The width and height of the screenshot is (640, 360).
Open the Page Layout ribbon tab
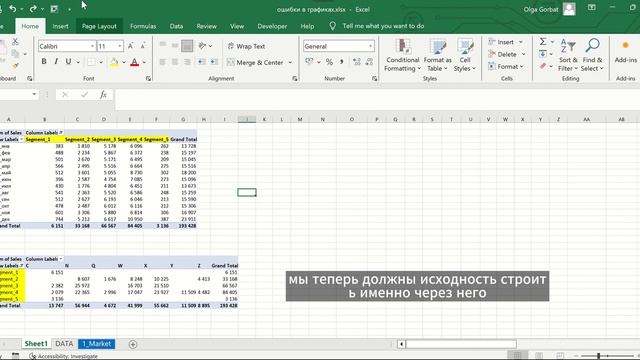click(x=99, y=26)
